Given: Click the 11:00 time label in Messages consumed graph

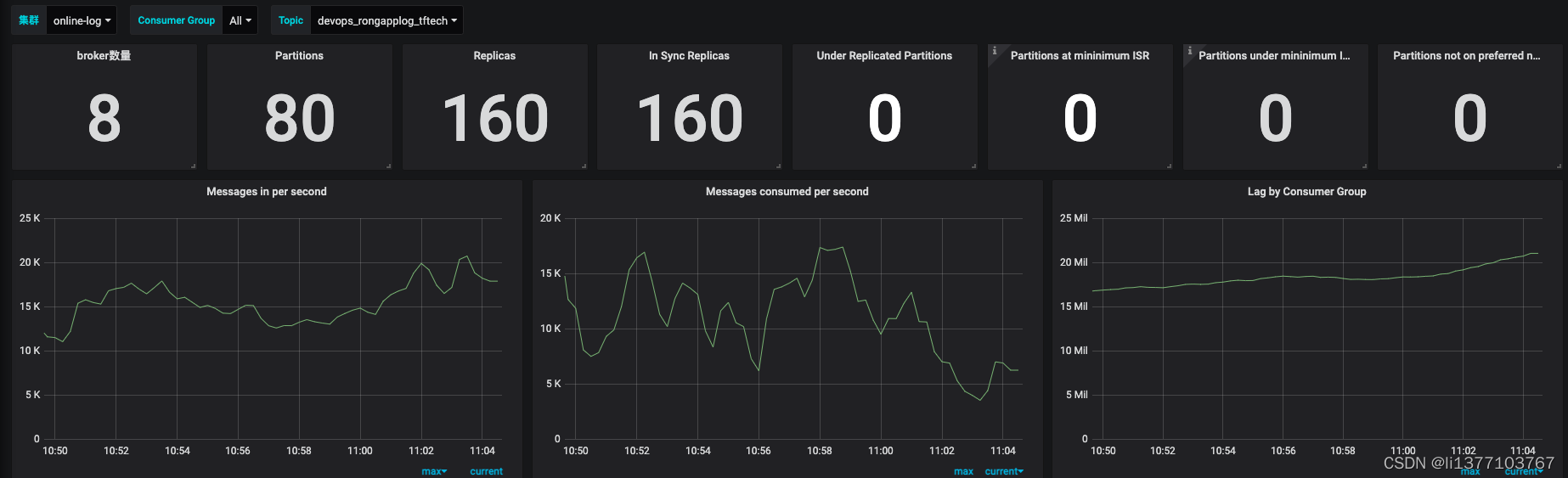Looking at the screenshot, I should [881, 451].
